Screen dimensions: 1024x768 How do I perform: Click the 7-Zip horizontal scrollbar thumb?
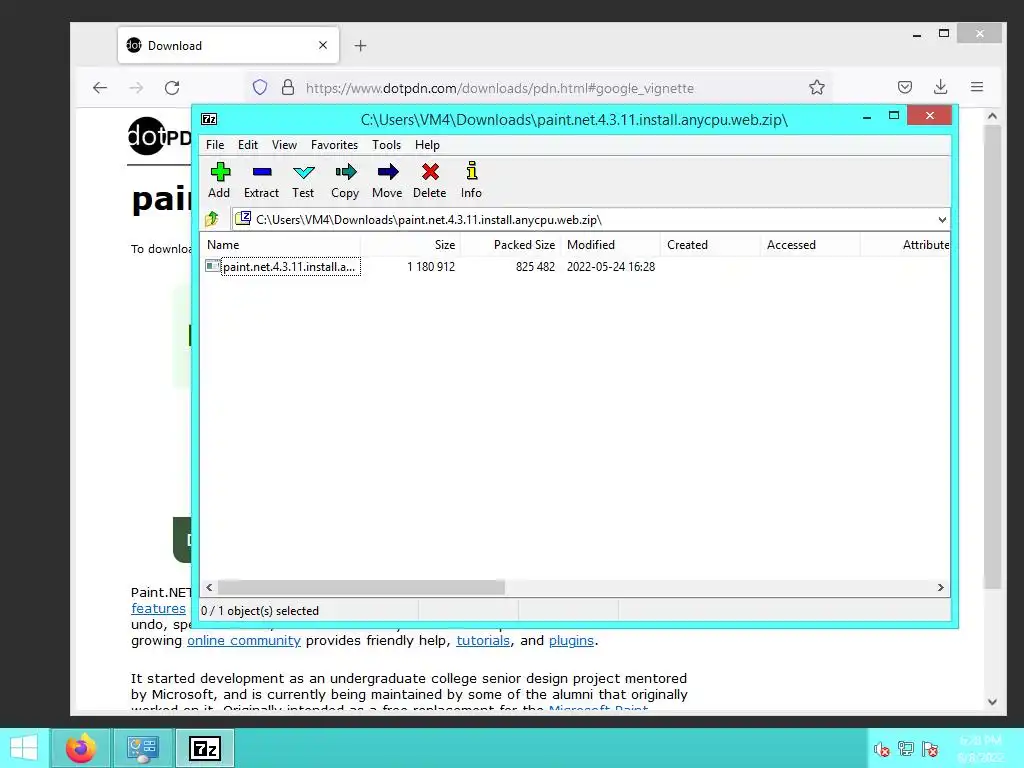tap(361, 587)
